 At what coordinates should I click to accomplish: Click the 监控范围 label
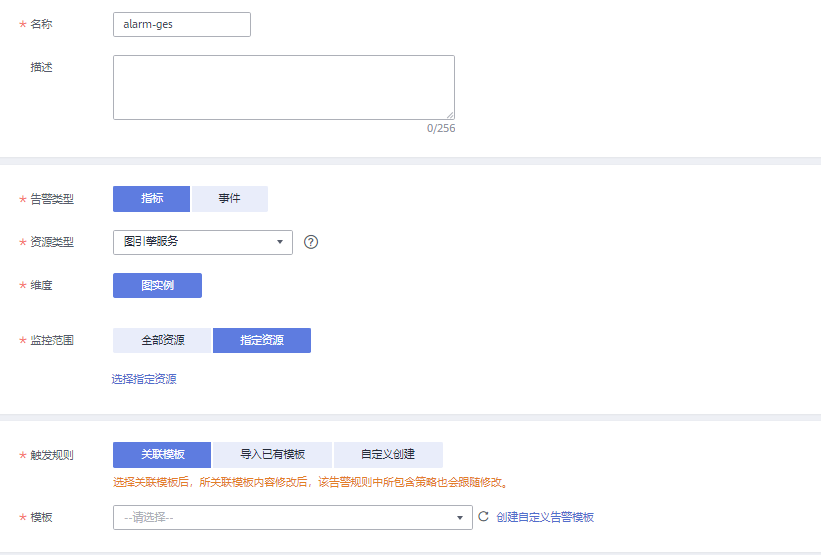tap(52, 340)
